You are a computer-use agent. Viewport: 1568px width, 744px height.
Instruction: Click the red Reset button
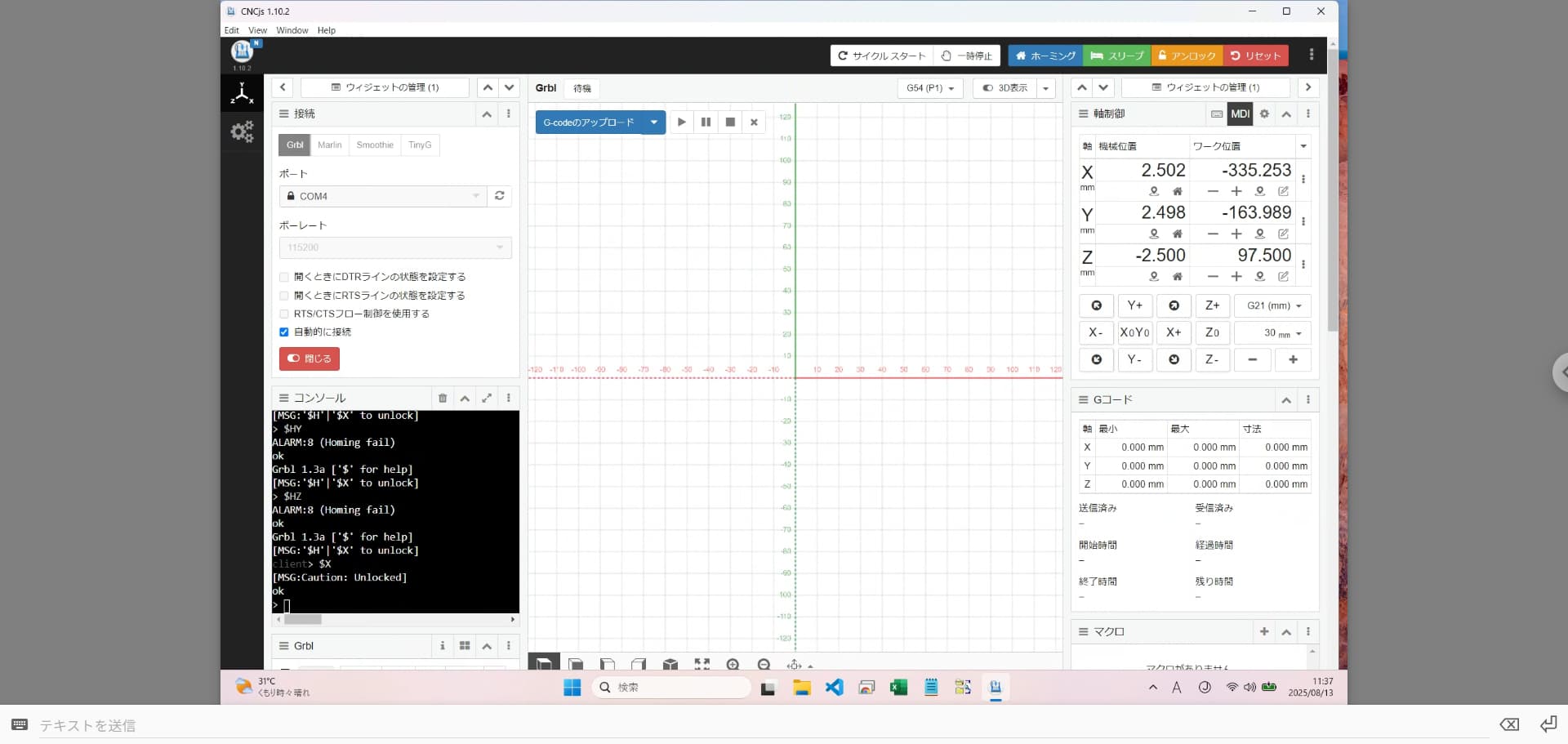[x=1255, y=56]
